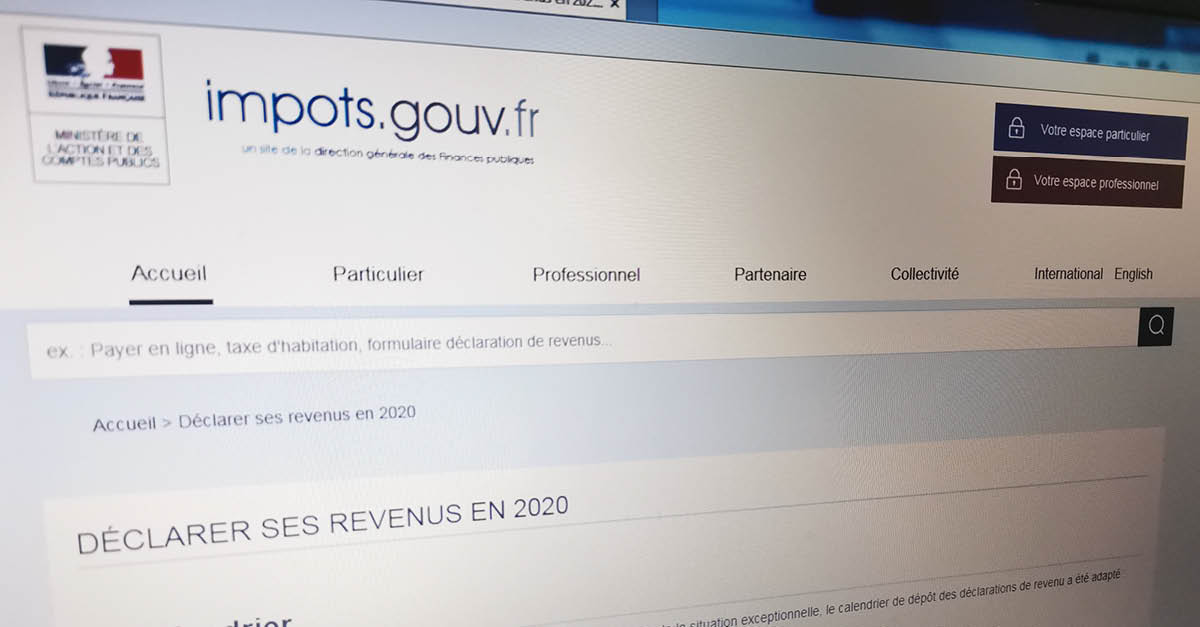The width and height of the screenshot is (1200, 627).
Task: Switch site language to English
Action: tap(1133, 274)
